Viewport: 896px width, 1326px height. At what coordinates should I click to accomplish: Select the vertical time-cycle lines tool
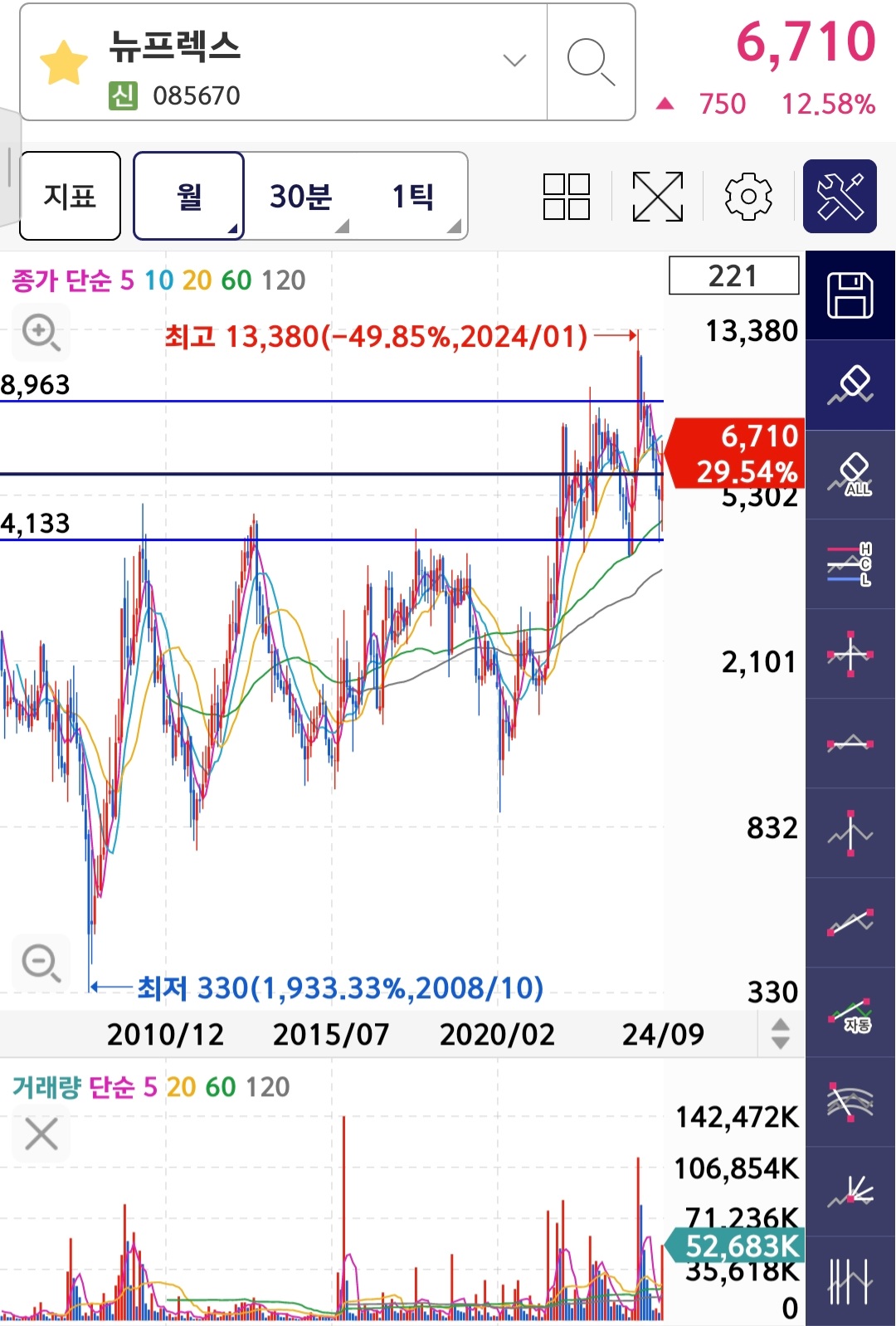(x=850, y=1281)
